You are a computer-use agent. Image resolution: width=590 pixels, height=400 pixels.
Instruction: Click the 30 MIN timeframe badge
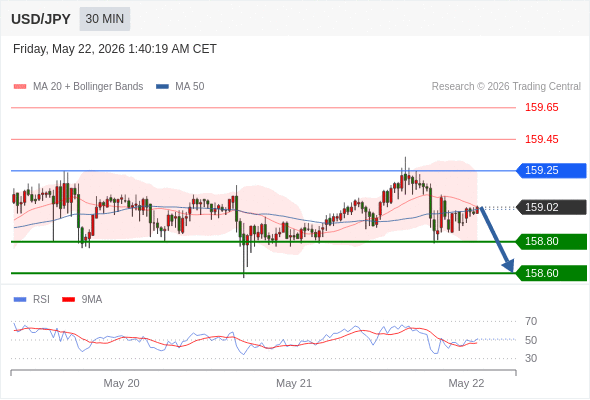105,19
